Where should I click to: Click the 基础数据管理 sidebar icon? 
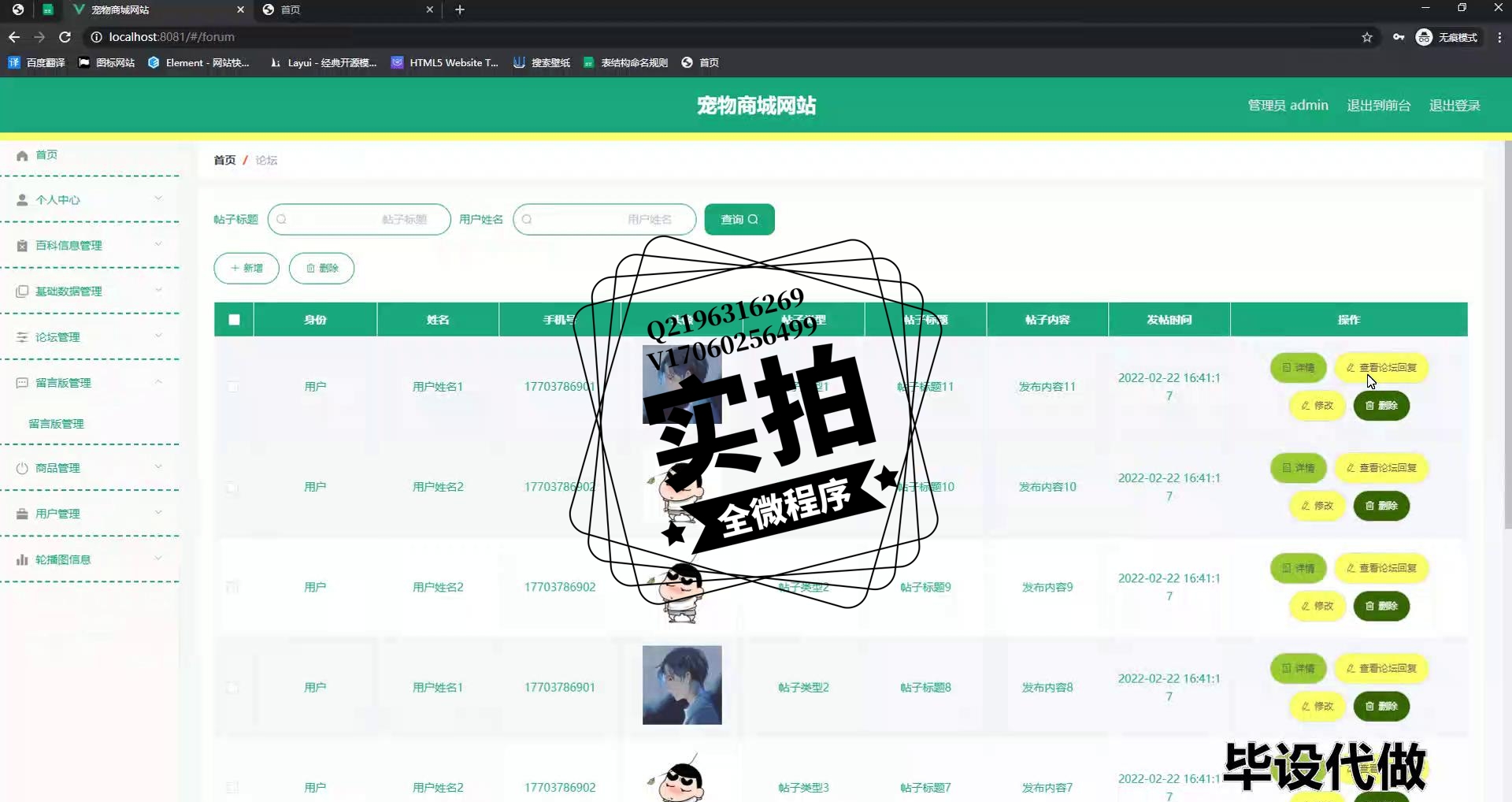point(22,291)
